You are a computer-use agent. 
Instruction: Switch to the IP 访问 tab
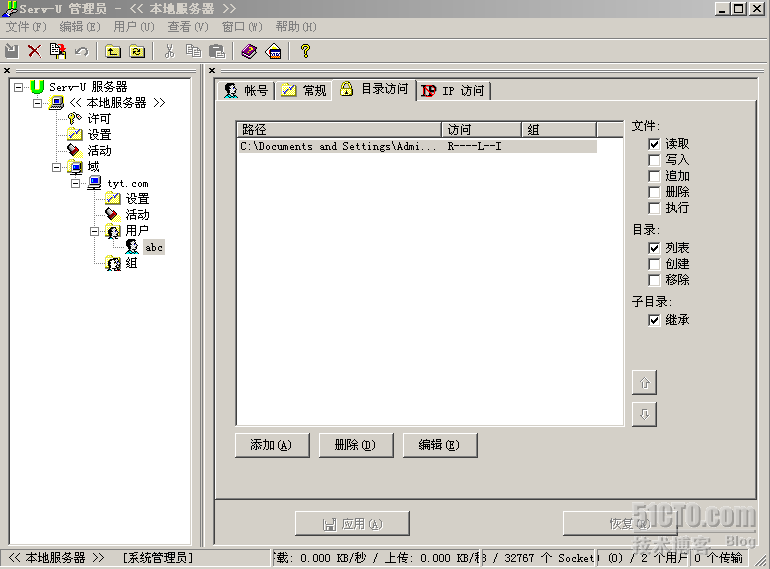coord(453,90)
